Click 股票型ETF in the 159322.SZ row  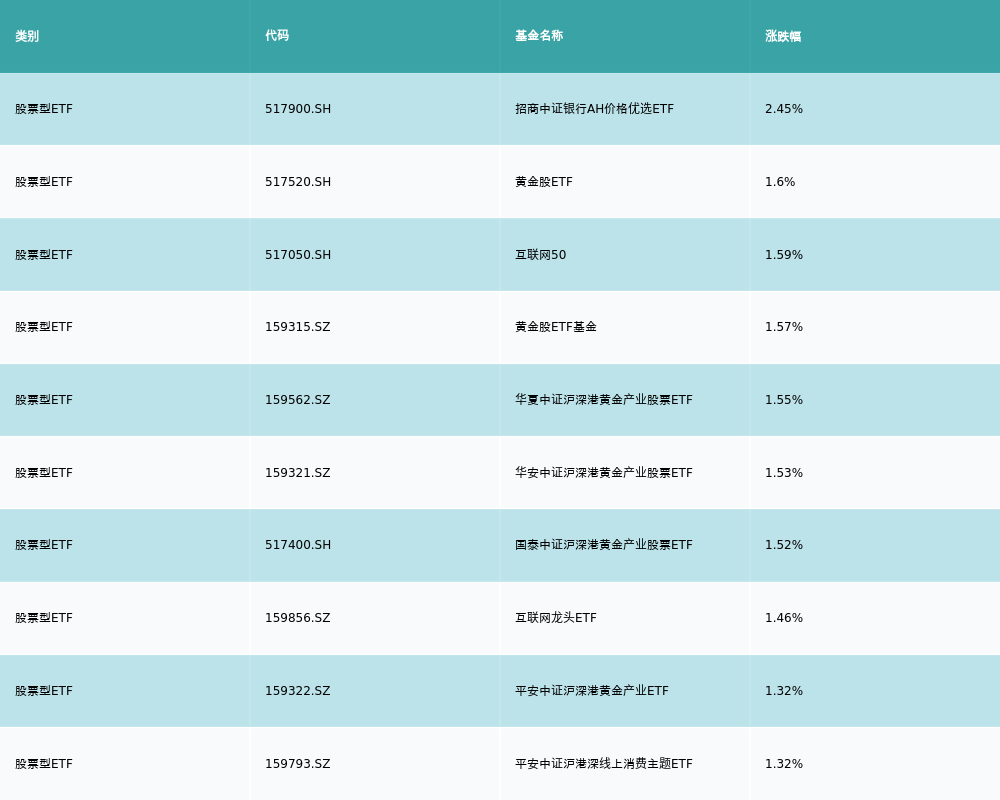click(x=44, y=691)
